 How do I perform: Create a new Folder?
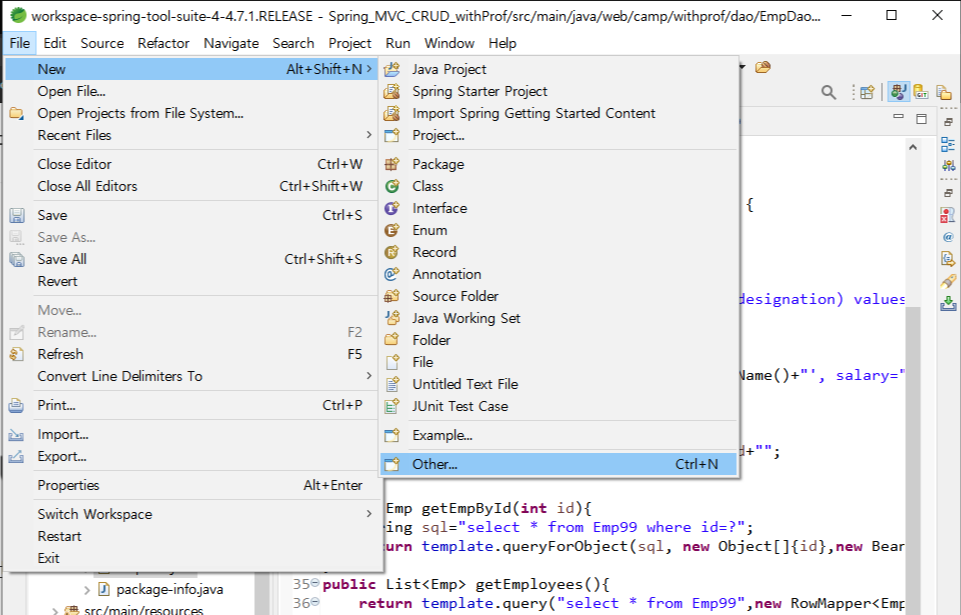click(558, 340)
